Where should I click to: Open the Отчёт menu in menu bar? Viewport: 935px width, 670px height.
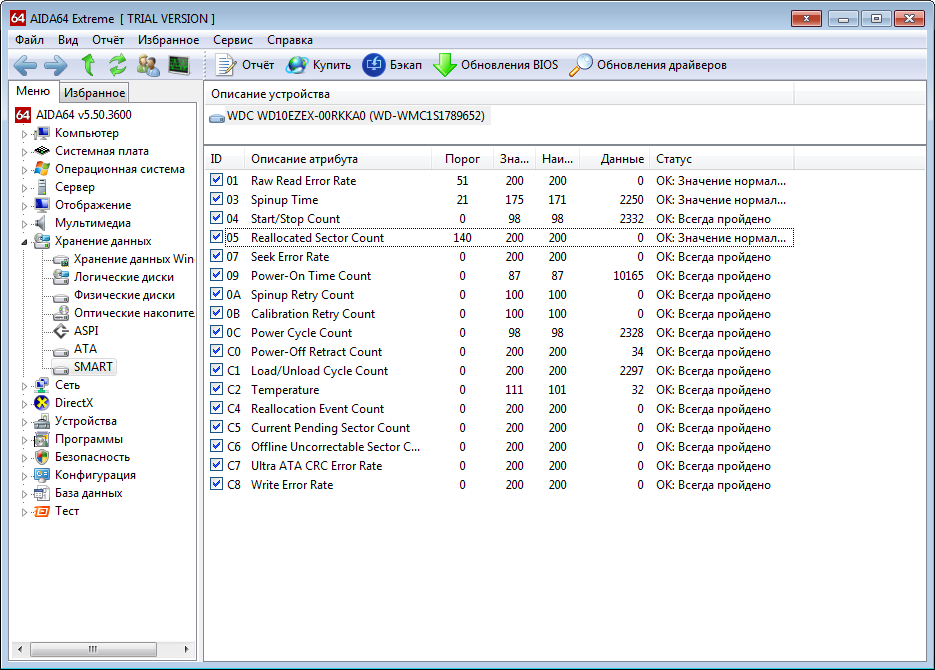(108, 40)
